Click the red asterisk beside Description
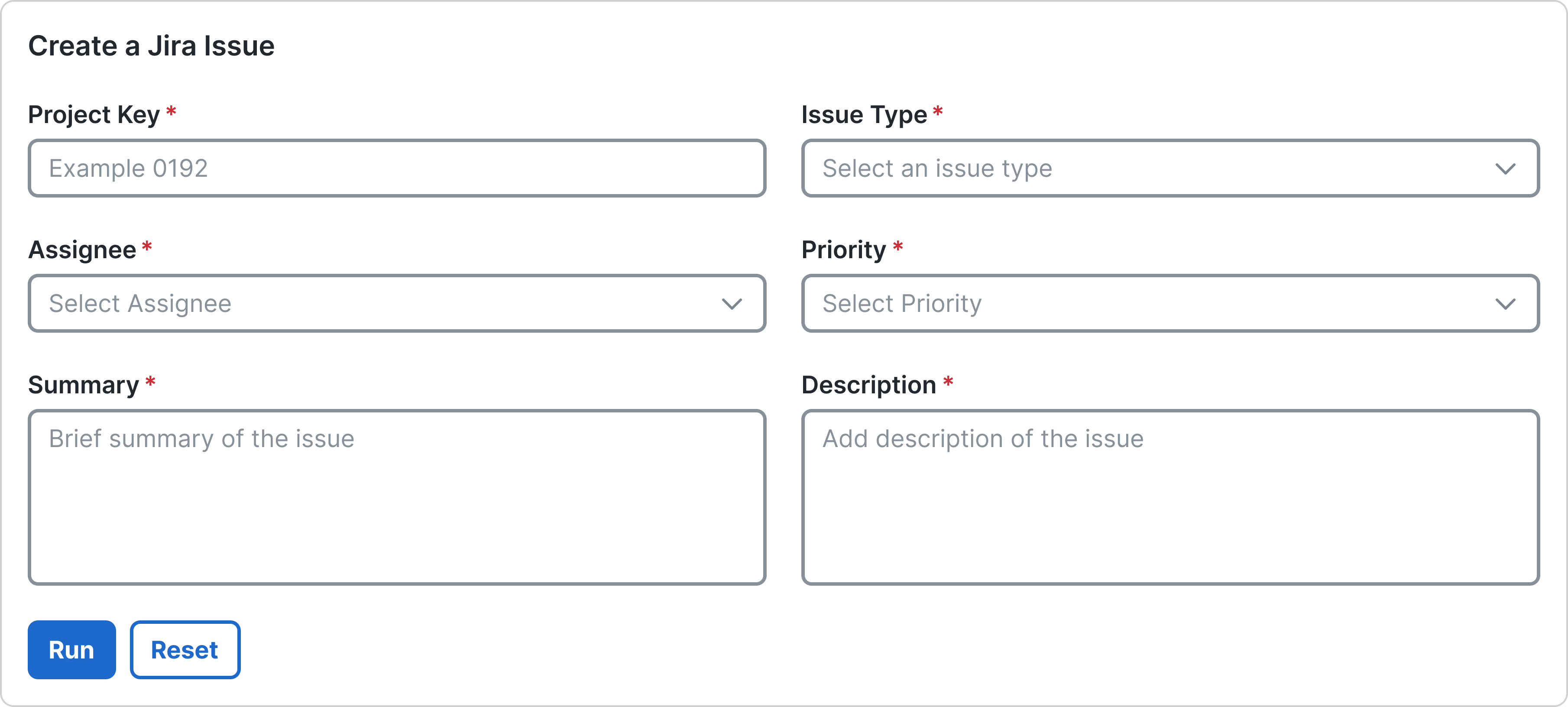The width and height of the screenshot is (1568, 707). click(949, 383)
